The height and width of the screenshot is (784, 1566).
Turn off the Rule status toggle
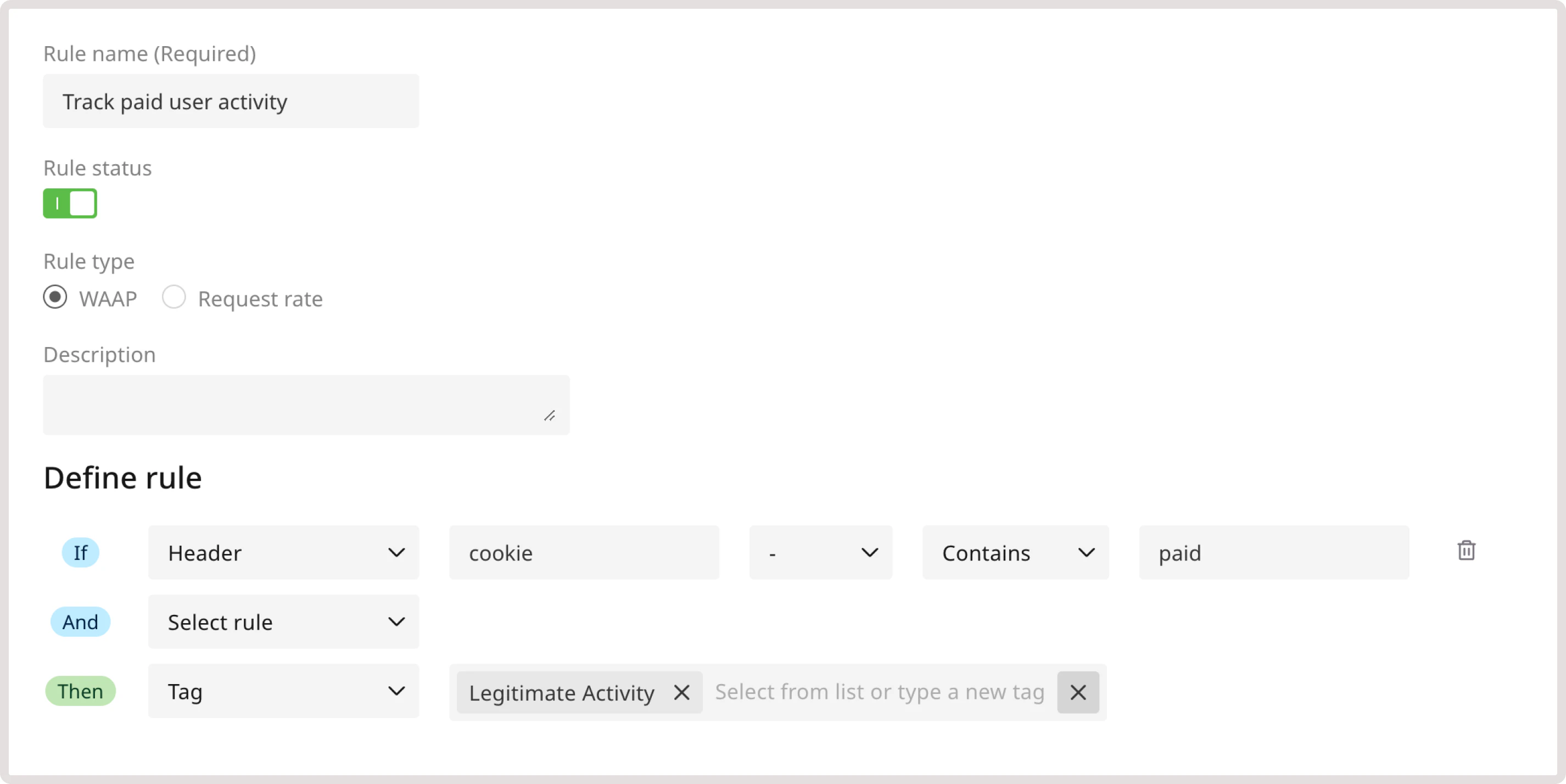(69, 204)
